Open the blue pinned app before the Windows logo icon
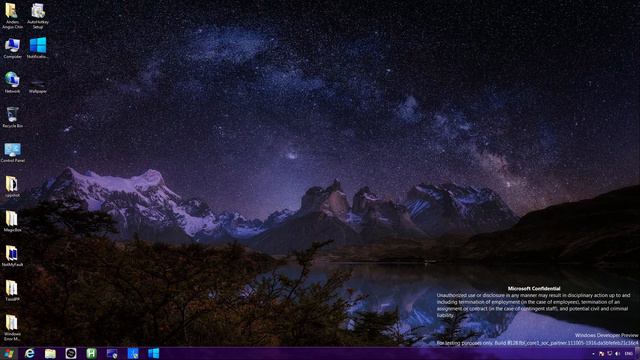Image resolution: width=640 pixels, height=360 pixels. click(x=133, y=353)
